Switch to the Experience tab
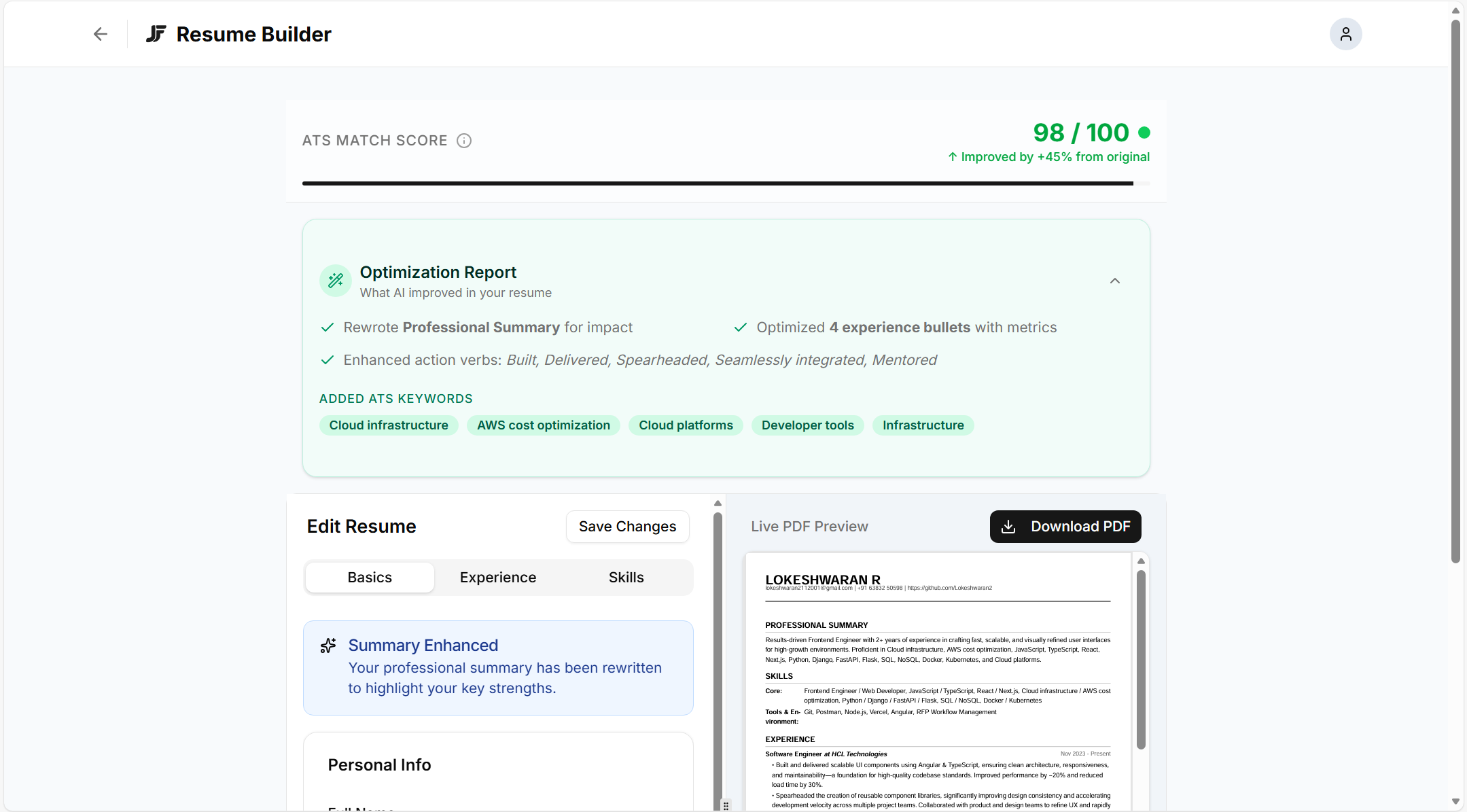1467x812 pixels. point(497,577)
